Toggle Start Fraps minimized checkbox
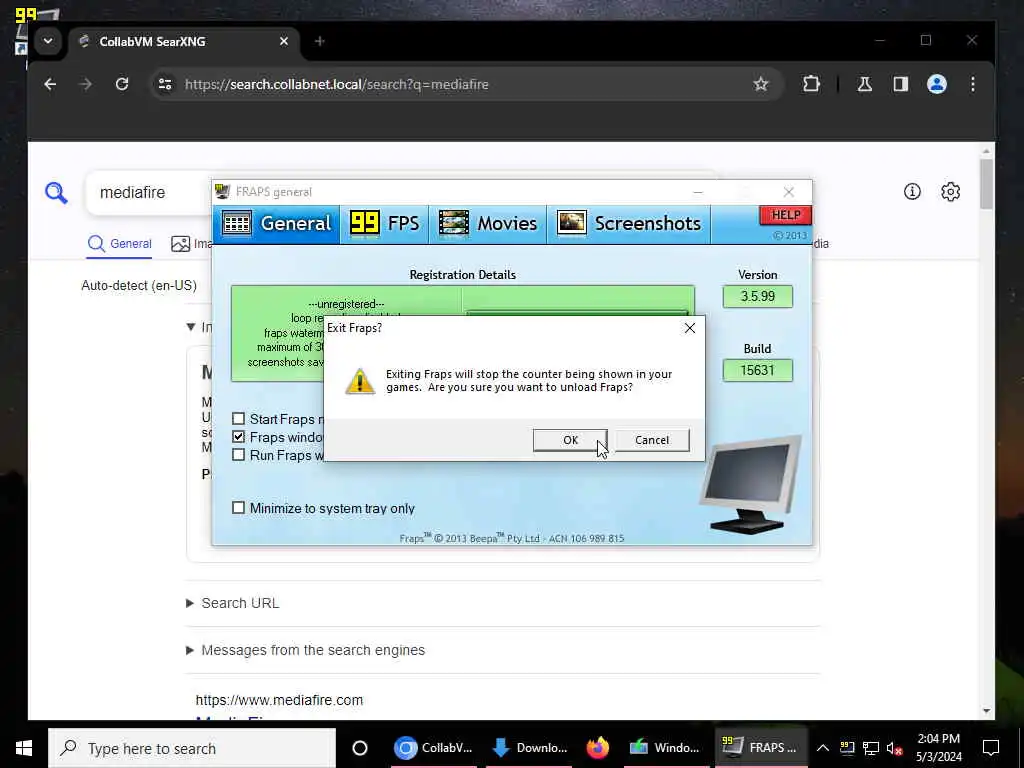The height and width of the screenshot is (768, 1024). 238,419
